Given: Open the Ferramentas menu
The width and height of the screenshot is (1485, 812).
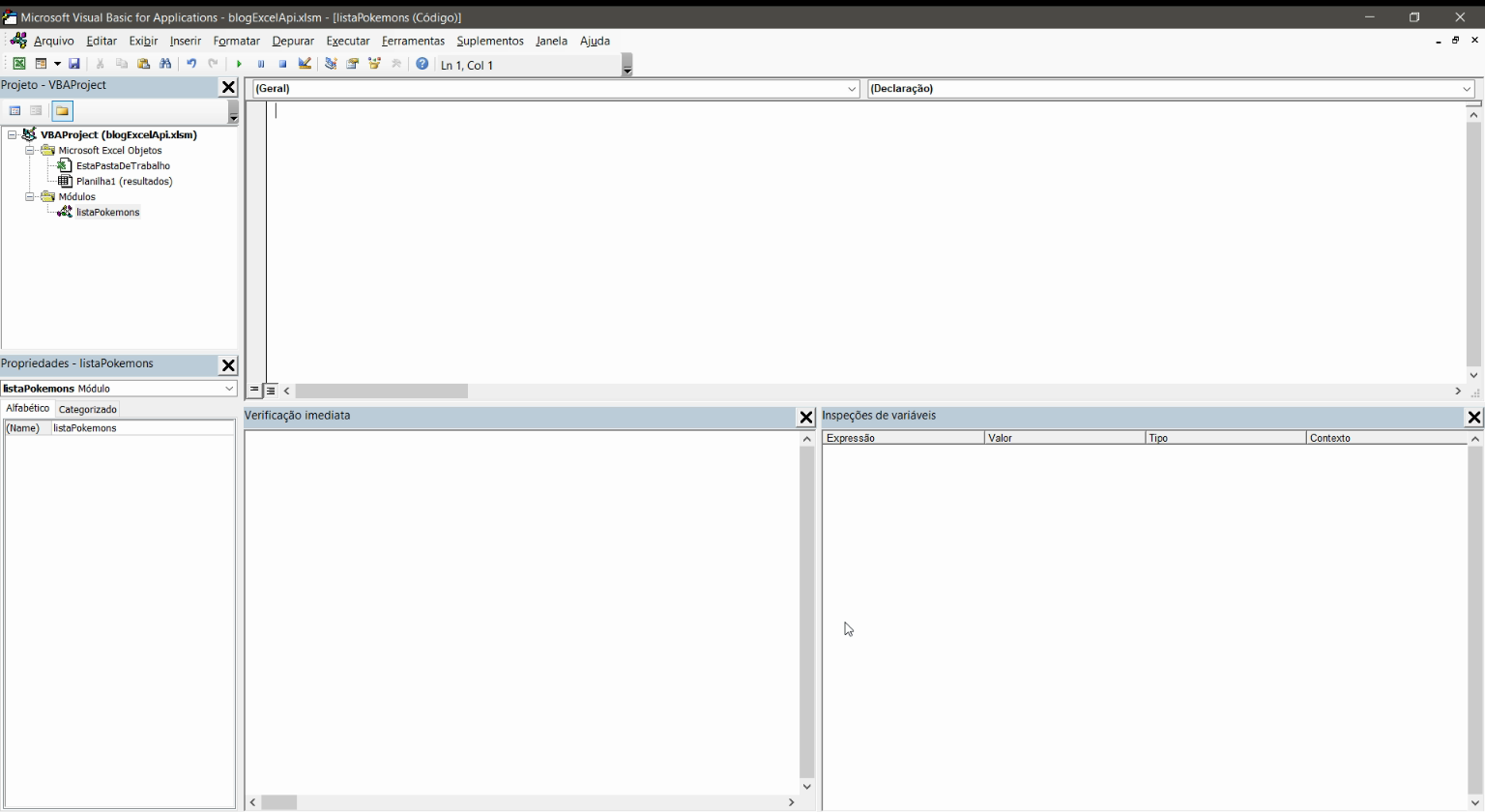Looking at the screenshot, I should (413, 41).
